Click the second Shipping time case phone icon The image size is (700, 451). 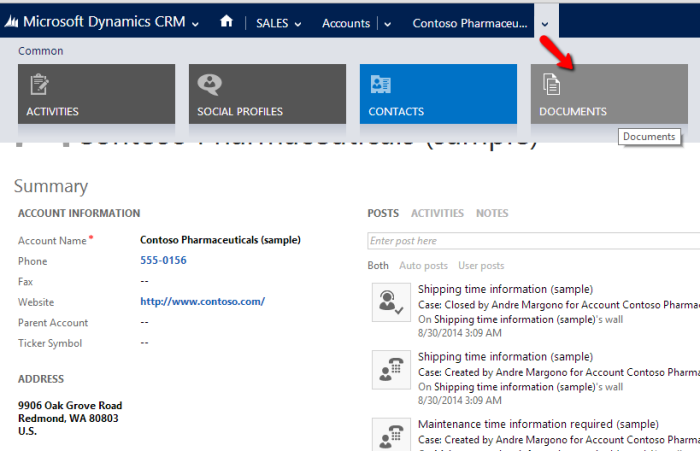click(x=389, y=369)
